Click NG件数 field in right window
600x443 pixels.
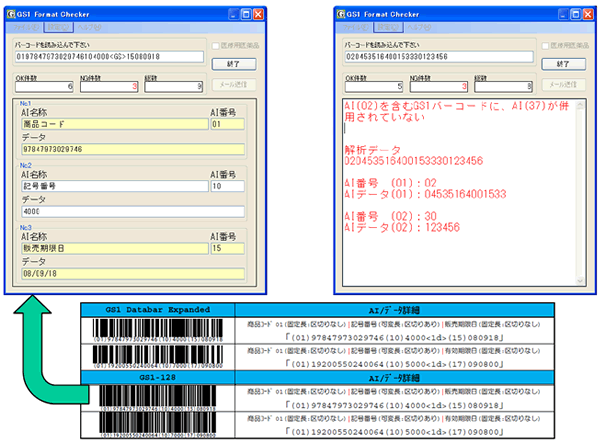click(439, 86)
